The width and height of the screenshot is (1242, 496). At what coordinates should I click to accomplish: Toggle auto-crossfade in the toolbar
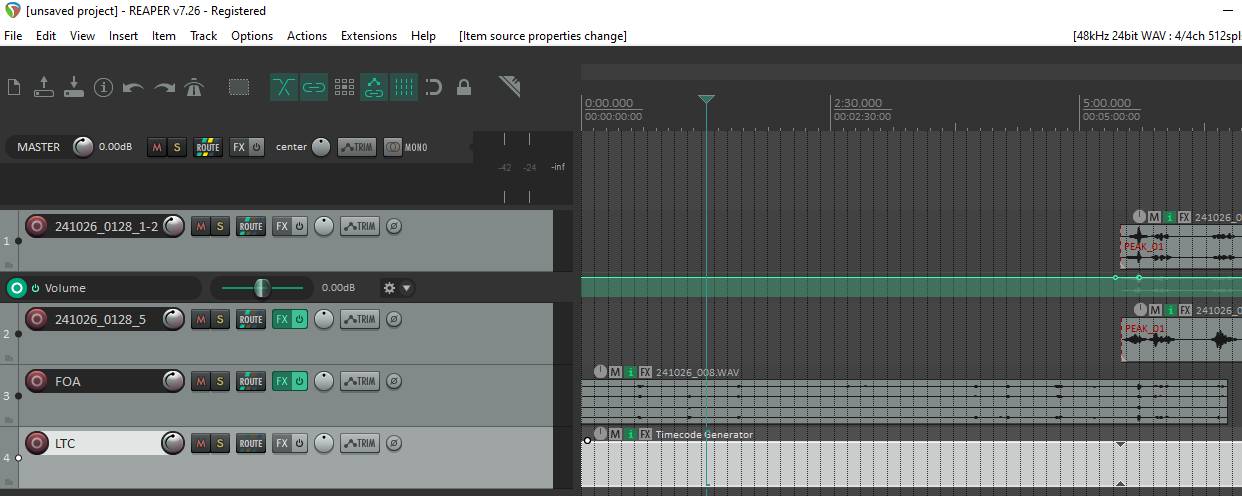click(x=284, y=88)
